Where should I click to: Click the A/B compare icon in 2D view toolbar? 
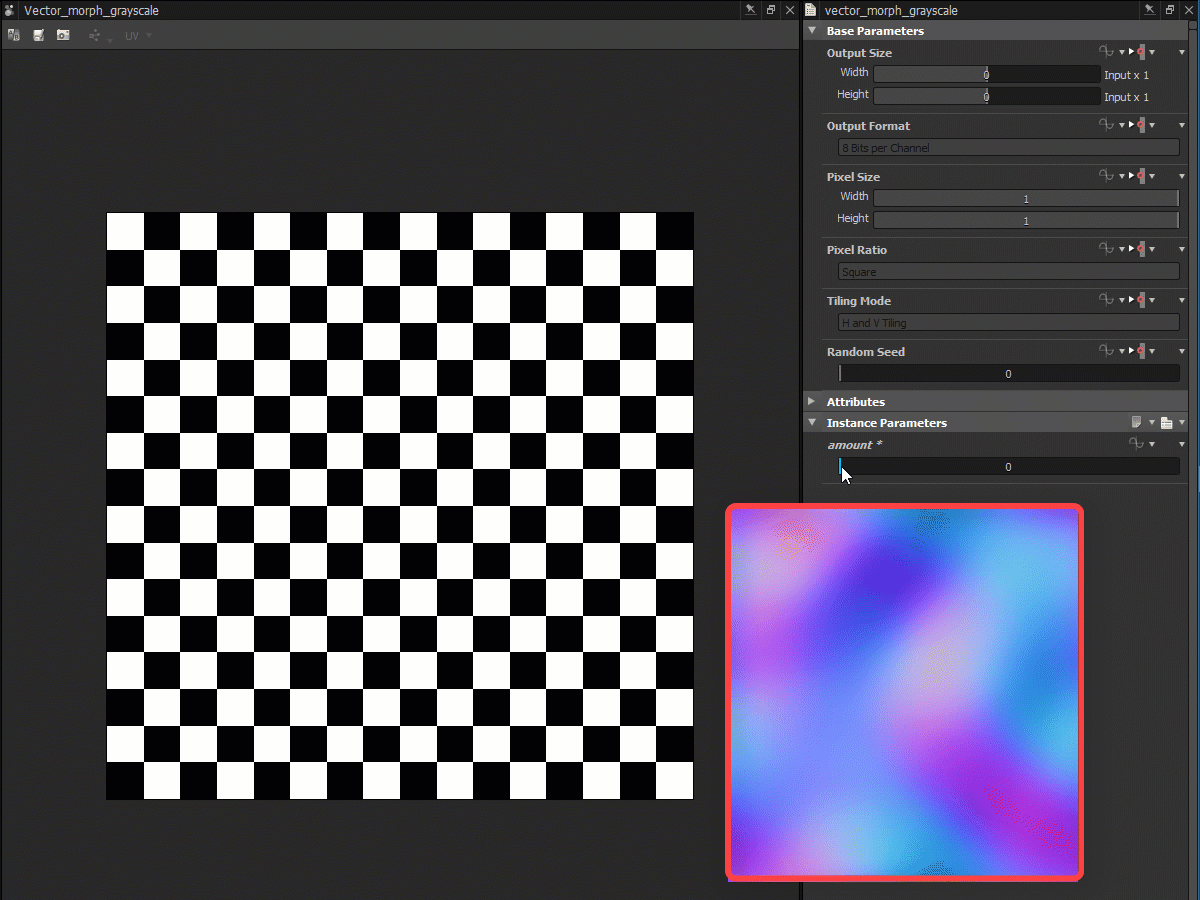(x=14, y=35)
